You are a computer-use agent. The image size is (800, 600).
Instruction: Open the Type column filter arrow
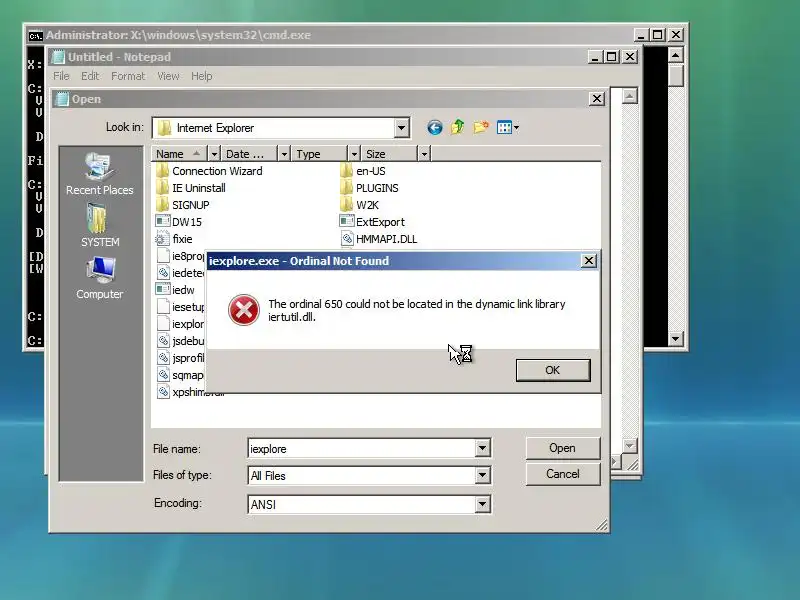pyautogui.click(x=354, y=154)
